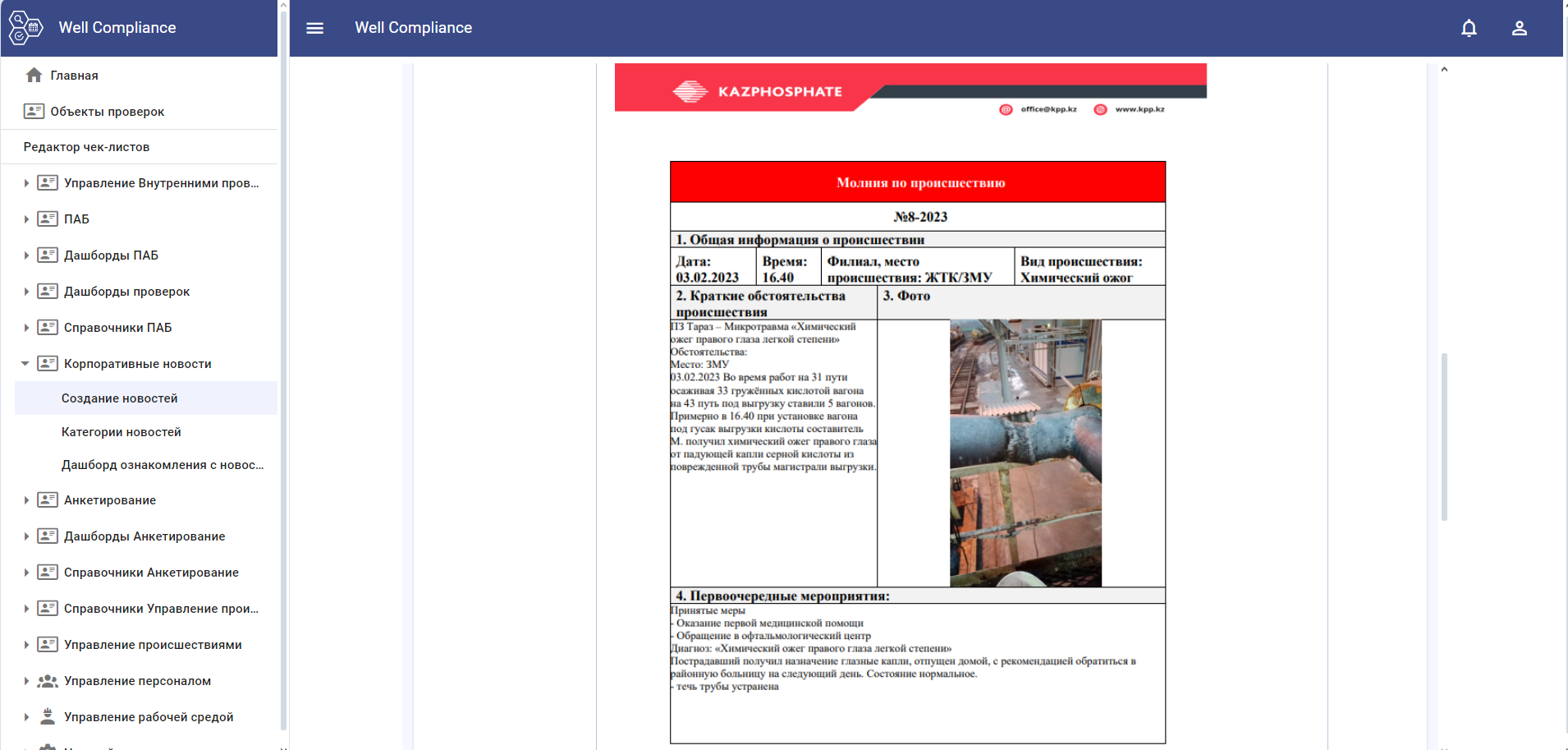
Task: Click the user account profile icon
Action: pos(1519,28)
